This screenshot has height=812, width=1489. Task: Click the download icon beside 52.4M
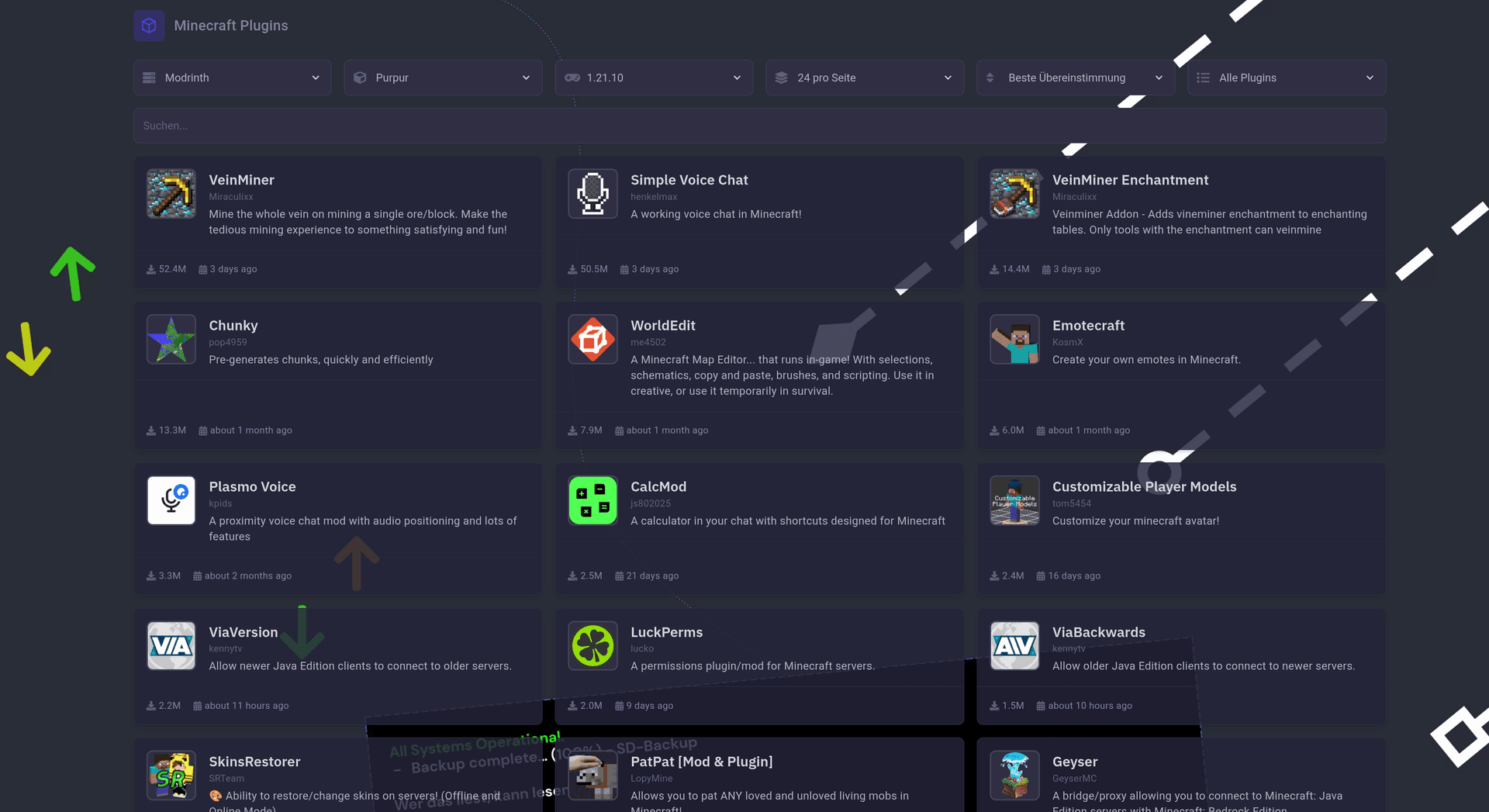point(151,270)
